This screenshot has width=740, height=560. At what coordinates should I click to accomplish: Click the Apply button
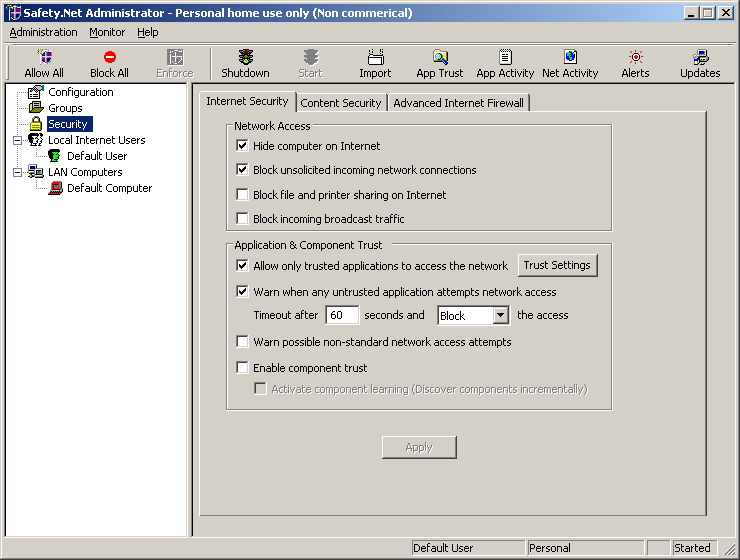click(419, 447)
